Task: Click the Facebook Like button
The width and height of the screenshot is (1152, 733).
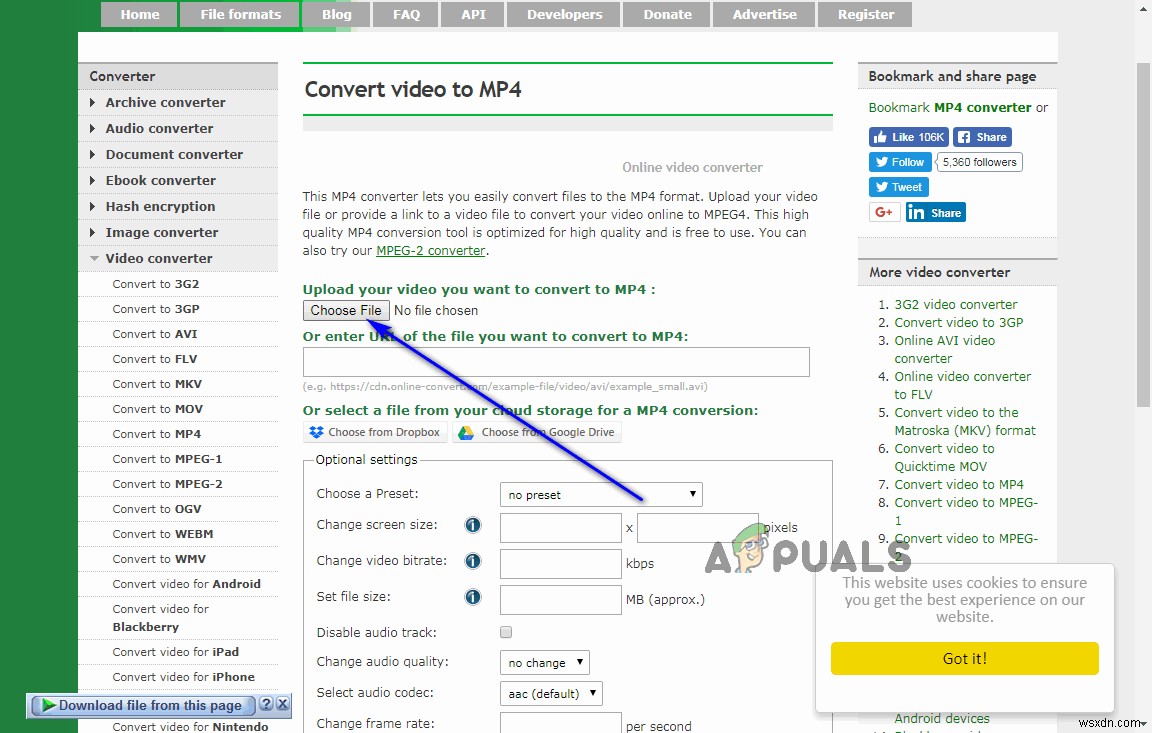Action: (x=907, y=136)
